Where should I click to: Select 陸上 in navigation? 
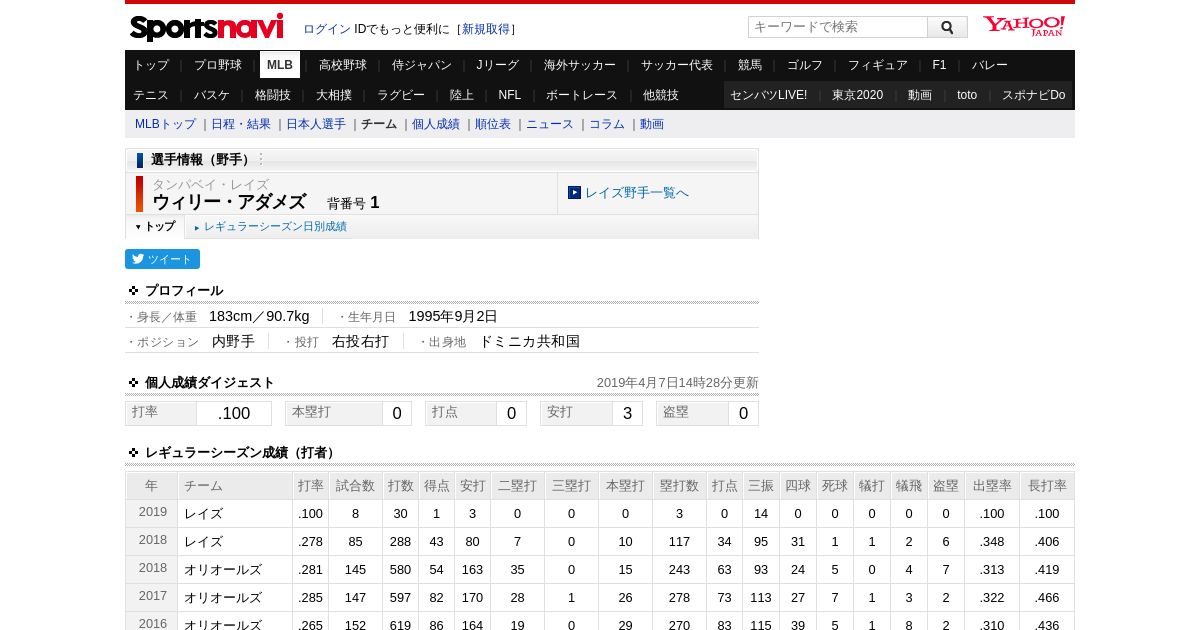click(462, 95)
